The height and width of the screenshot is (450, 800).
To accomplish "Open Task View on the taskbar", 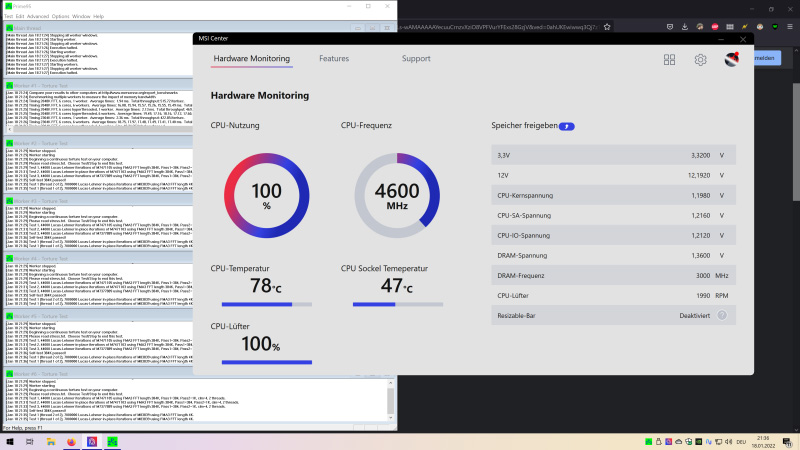I will [x=30, y=442].
